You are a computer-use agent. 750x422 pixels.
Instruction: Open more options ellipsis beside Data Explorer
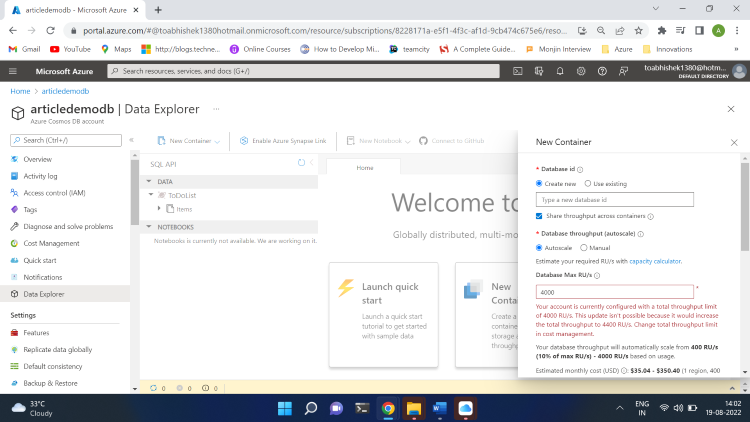[x=216, y=109]
